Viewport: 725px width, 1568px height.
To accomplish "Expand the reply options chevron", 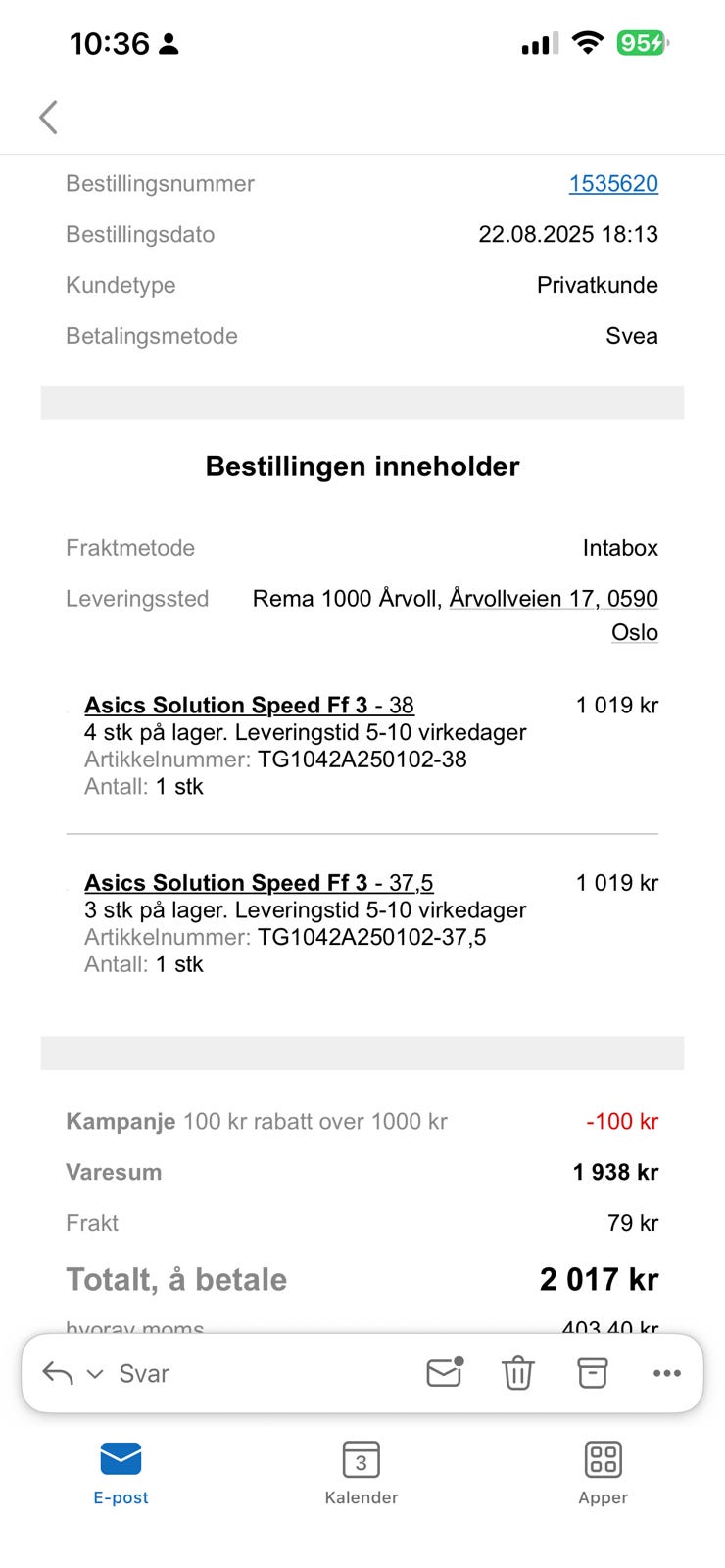I will tap(95, 1374).
